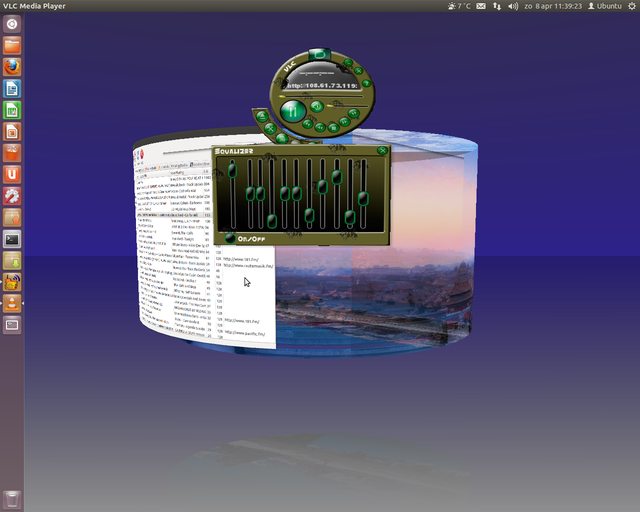Open the sound volume indicator
640x512 pixels.
[x=513, y=6]
